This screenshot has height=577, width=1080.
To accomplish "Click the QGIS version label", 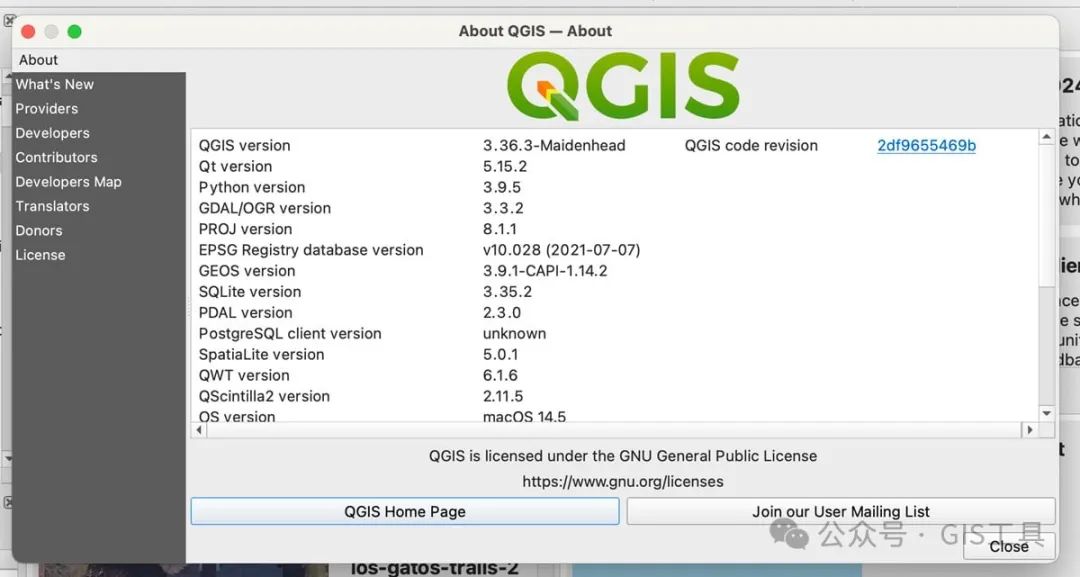I will tap(245, 145).
